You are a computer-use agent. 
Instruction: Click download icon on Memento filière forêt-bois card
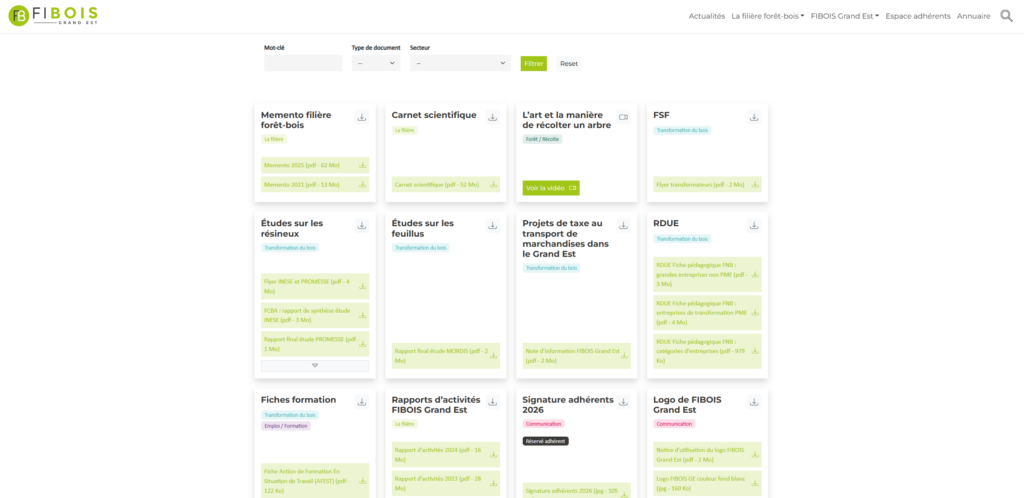click(x=362, y=117)
